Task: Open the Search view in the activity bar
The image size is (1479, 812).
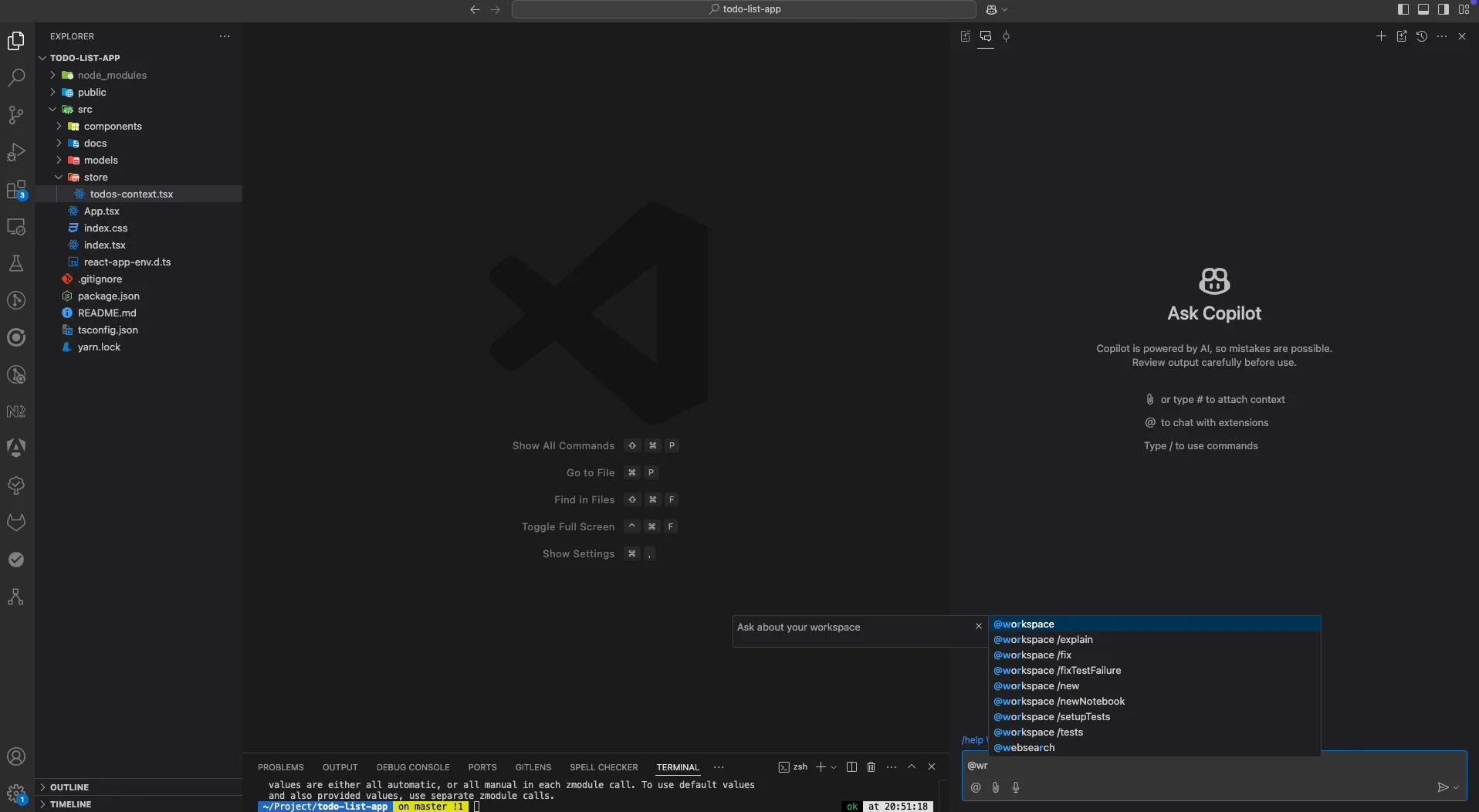Action: point(16,78)
